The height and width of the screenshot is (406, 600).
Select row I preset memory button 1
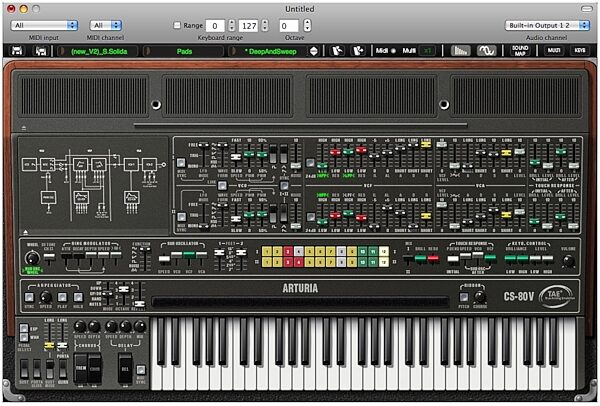pos(267,251)
